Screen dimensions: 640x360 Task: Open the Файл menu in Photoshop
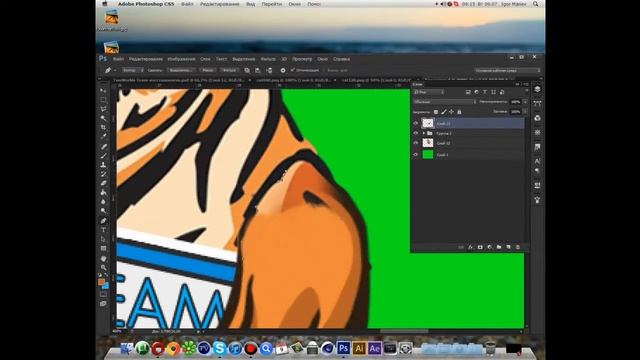tap(118, 59)
